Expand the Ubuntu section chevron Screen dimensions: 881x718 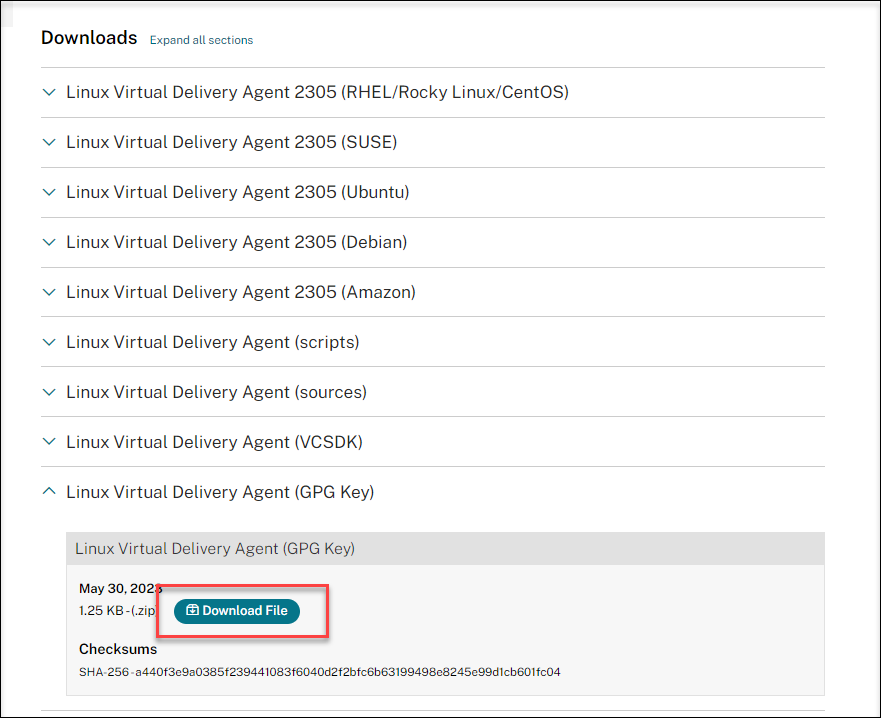tap(49, 192)
